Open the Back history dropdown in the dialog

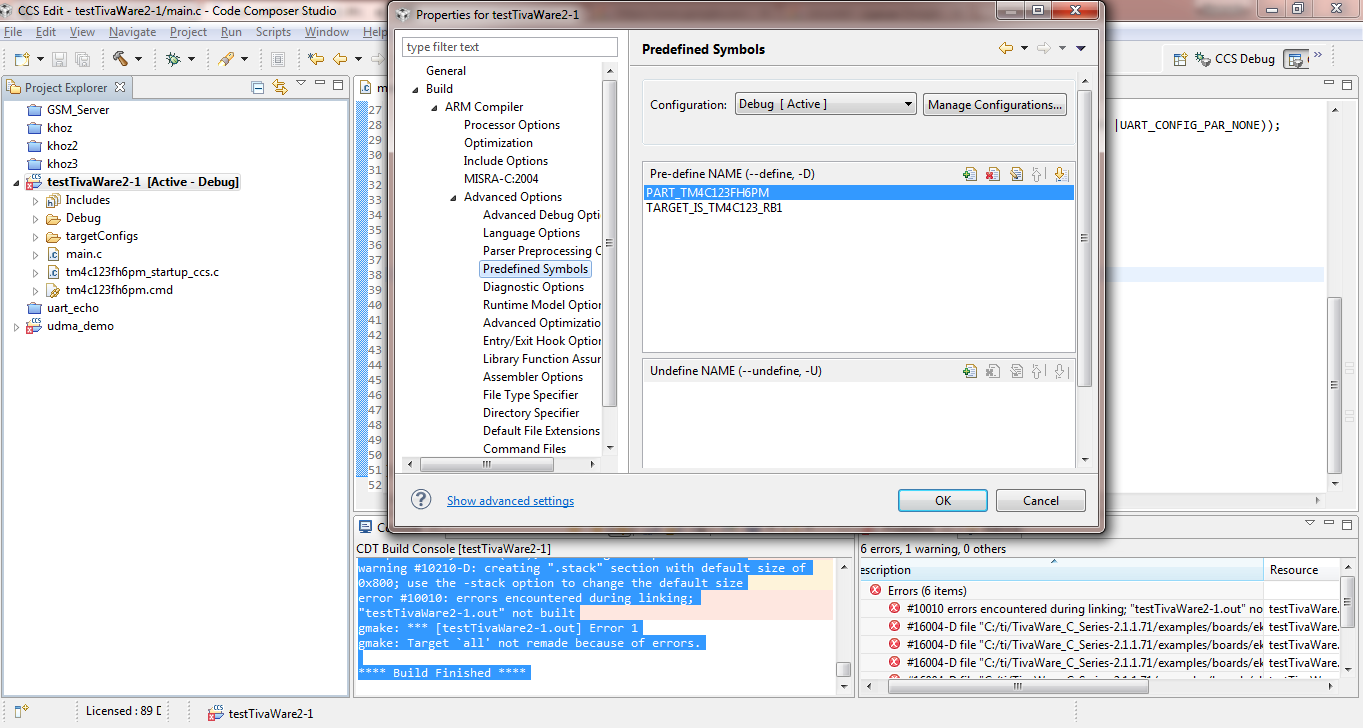[x=1025, y=48]
